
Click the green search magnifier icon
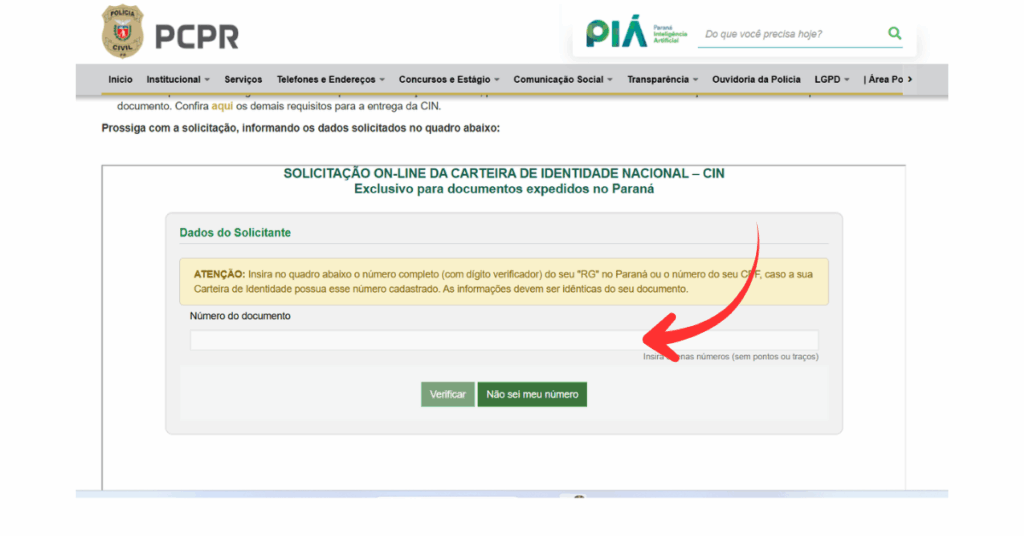coord(894,34)
